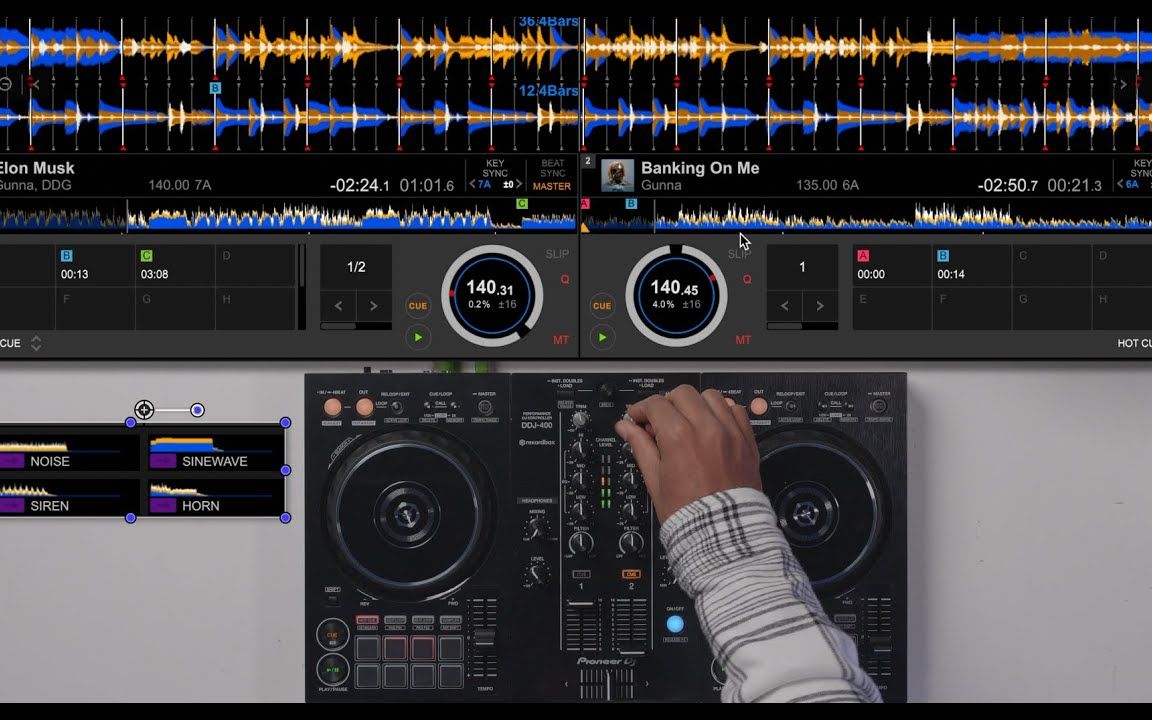Double deck 1 beat loop size arrow

[373, 306]
